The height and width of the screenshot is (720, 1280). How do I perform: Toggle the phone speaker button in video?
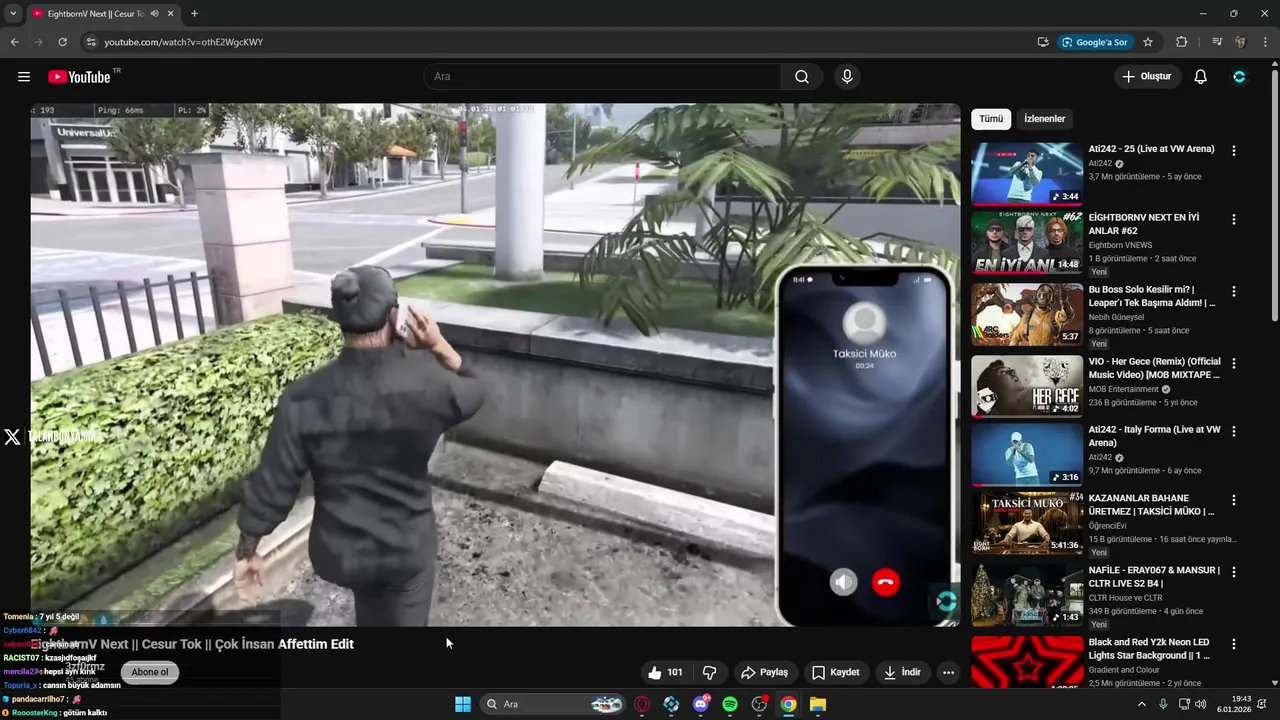844,582
